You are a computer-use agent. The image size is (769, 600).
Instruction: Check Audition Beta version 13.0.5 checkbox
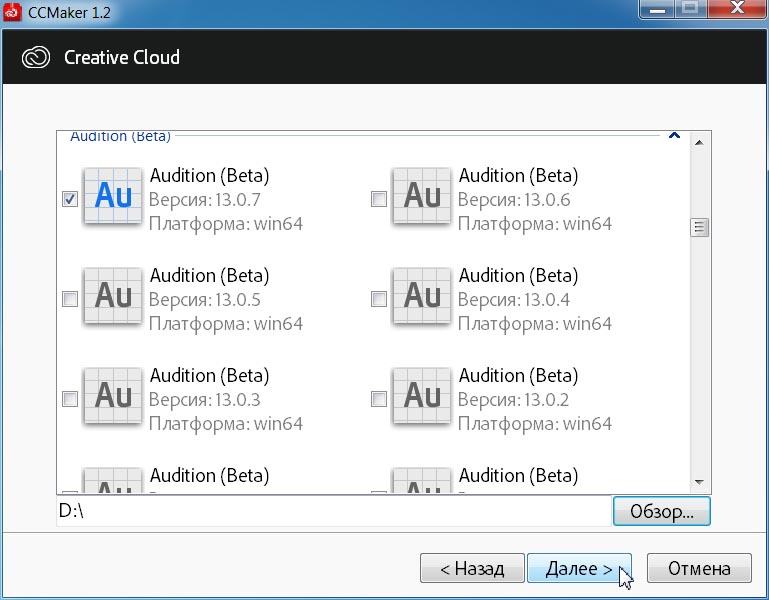70,299
